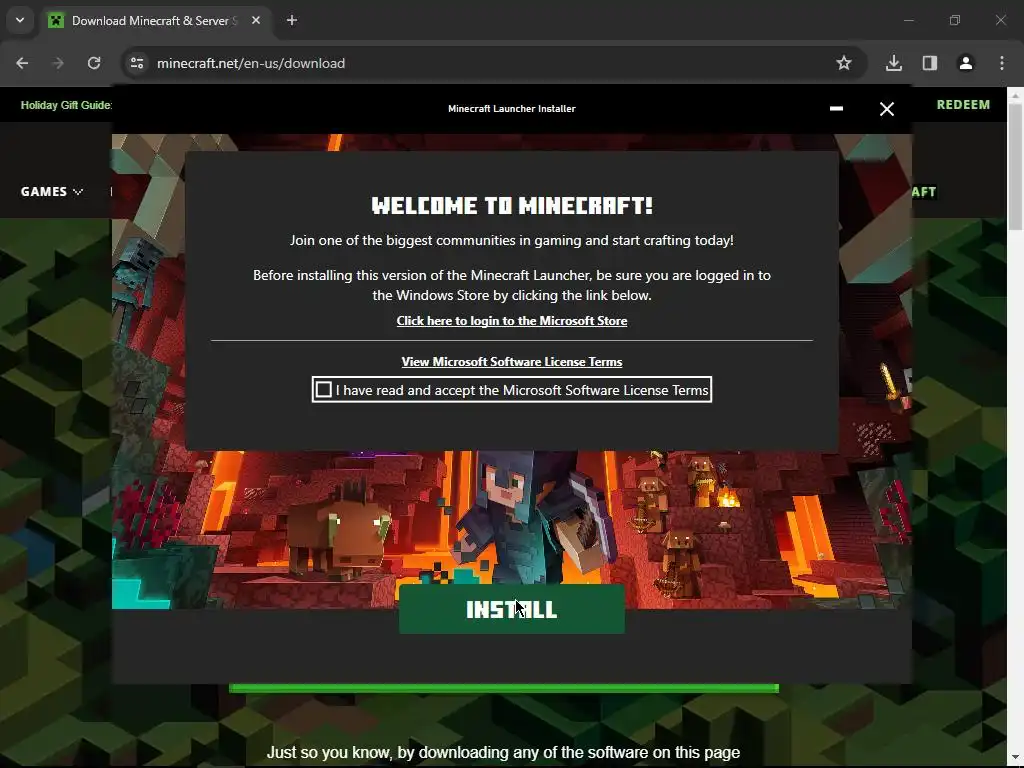Bookmark this page with the star icon
This screenshot has width=1024, height=768.
[x=844, y=63]
